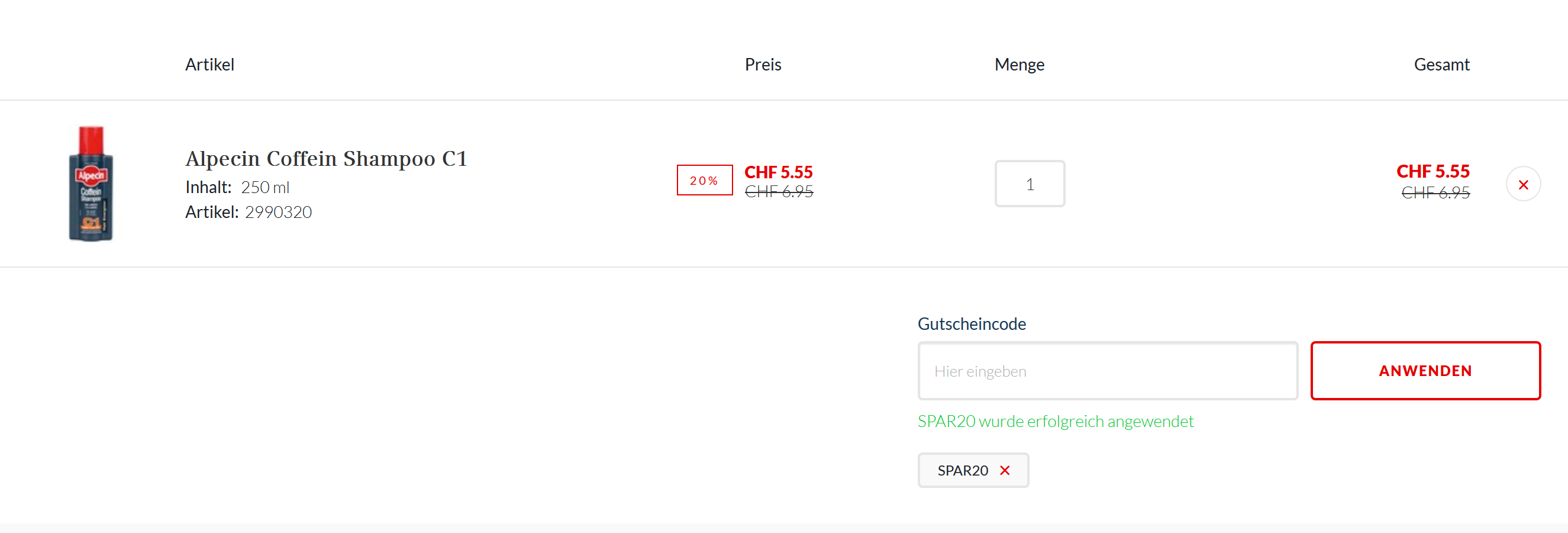Click the Inhalt 250 ml text
Viewport: 1568px width, 533px height.
(x=264, y=187)
